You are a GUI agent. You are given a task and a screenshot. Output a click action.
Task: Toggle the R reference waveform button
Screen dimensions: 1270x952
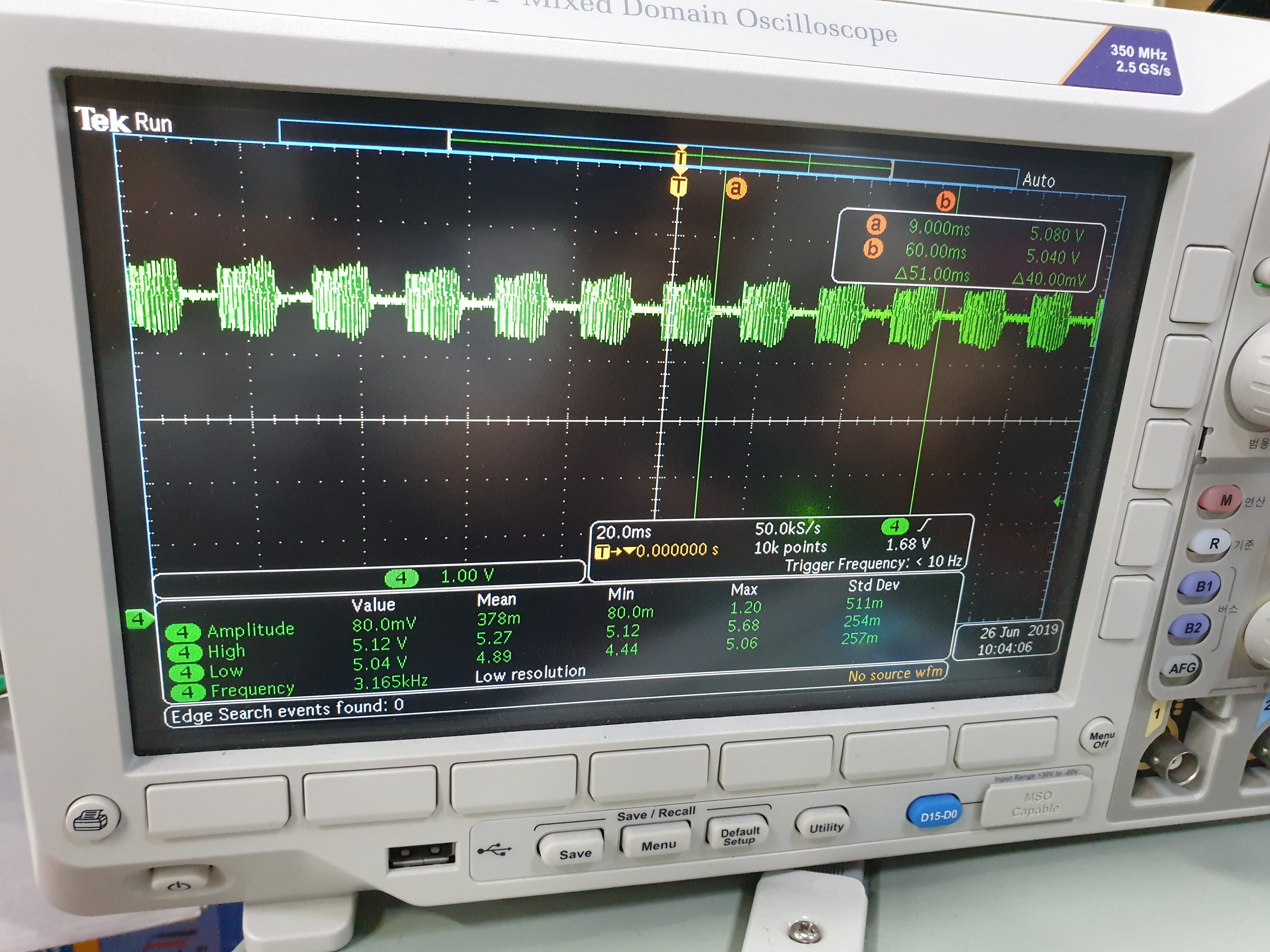(x=1211, y=543)
